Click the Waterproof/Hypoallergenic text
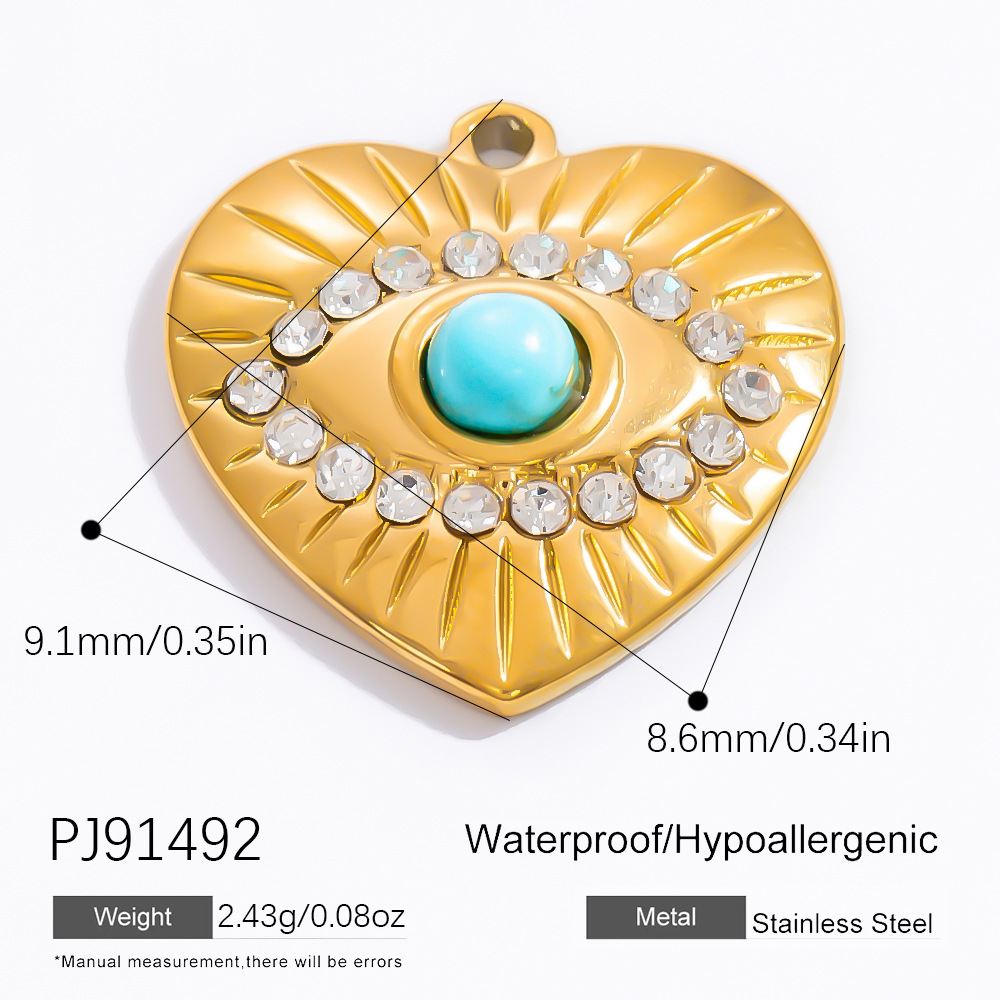 click(x=702, y=840)
